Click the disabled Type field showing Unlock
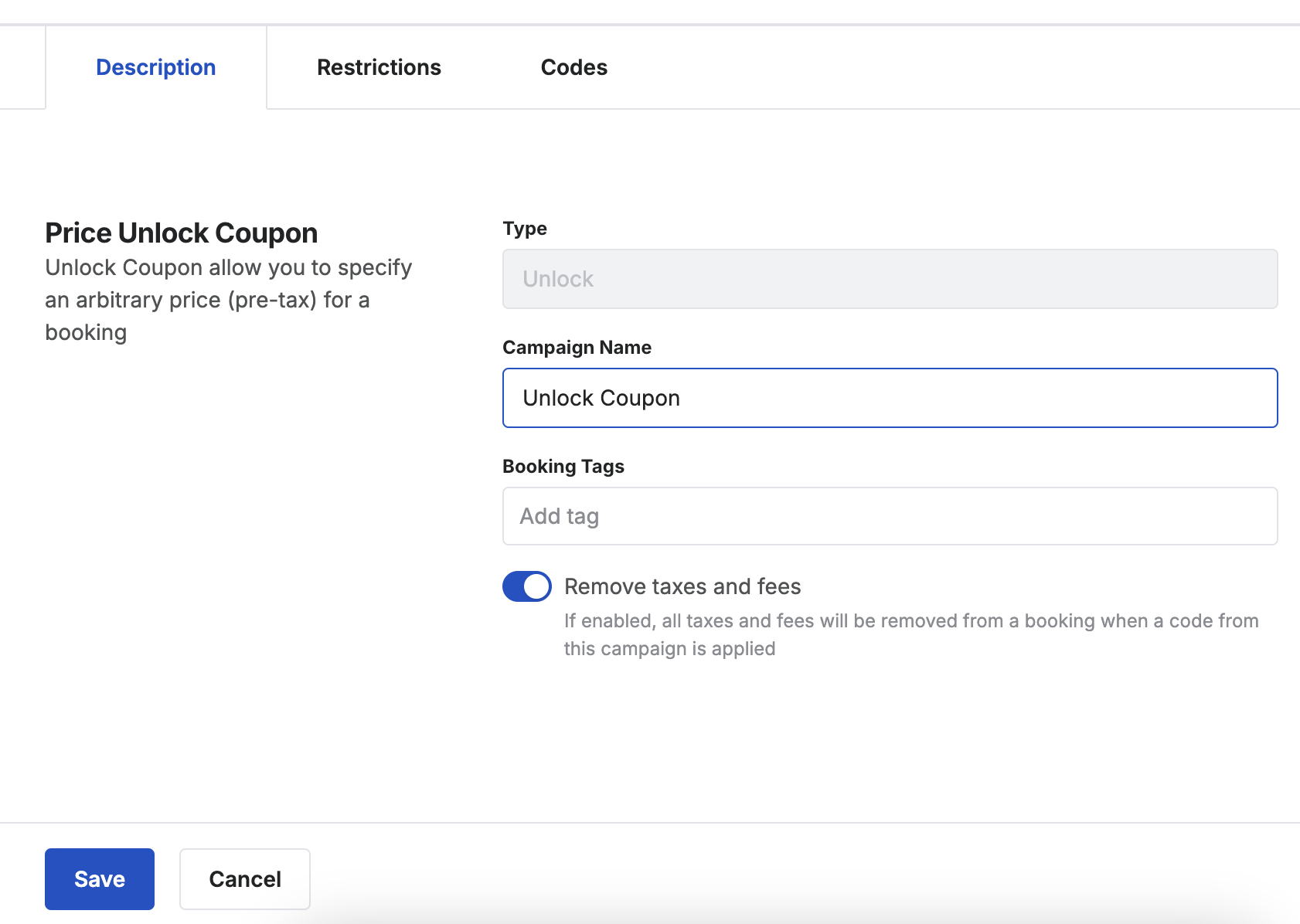1300x924 pixels. pyautogui.click(x=890, y=279)
